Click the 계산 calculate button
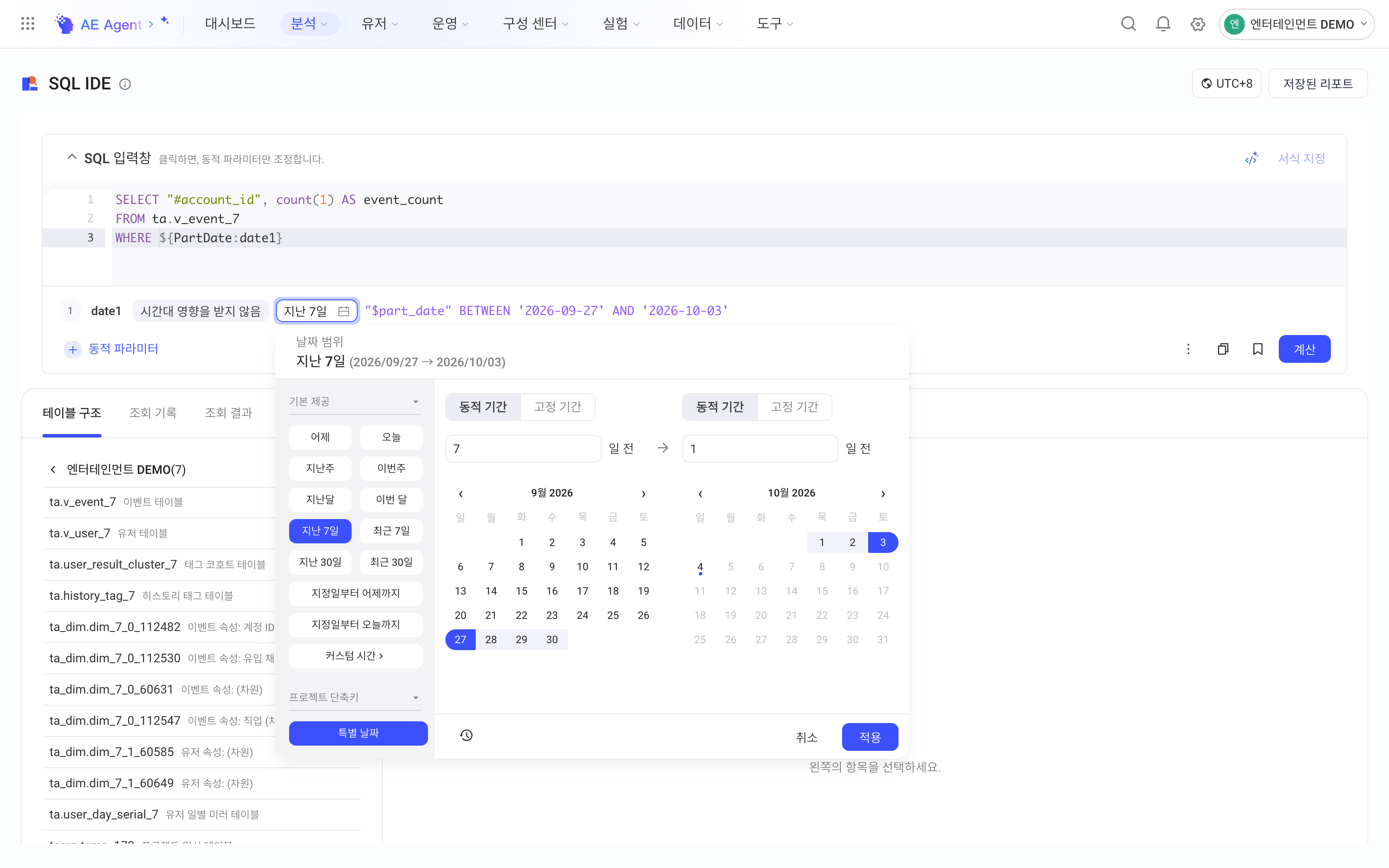Screen dimensions: 1389x868 click(x=1304, y=349)
